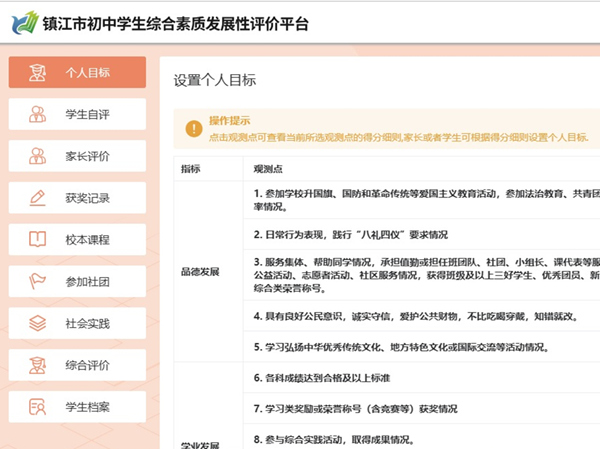Click the platform logo in header
This screenshot has height=449, width=600.
22,21
